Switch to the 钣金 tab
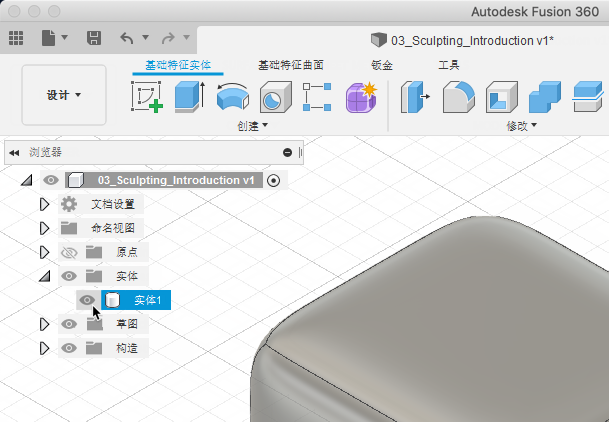Image resolution: width=609 pixels, height=422 pixels. 382,65
